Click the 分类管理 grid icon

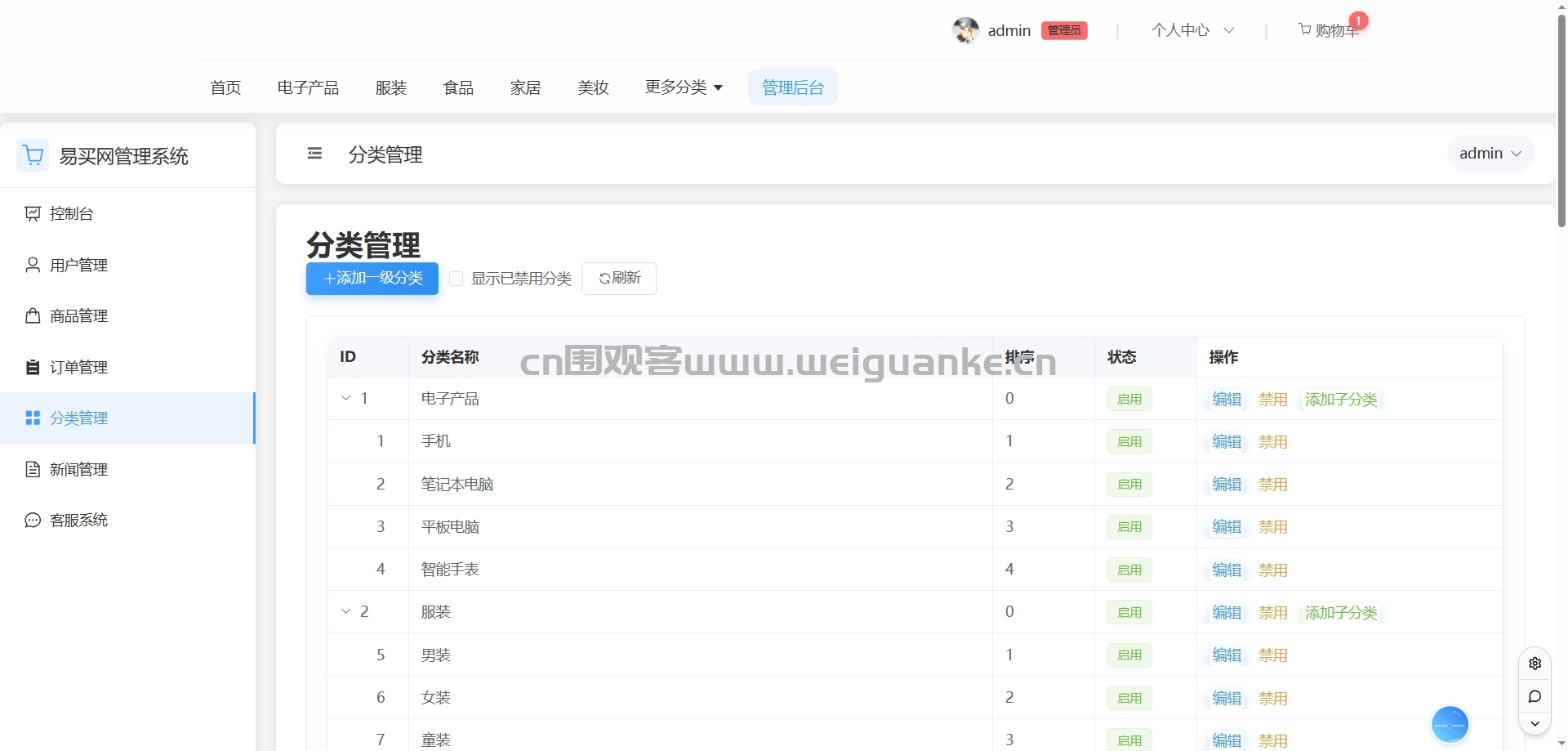(x=33, y=418)
